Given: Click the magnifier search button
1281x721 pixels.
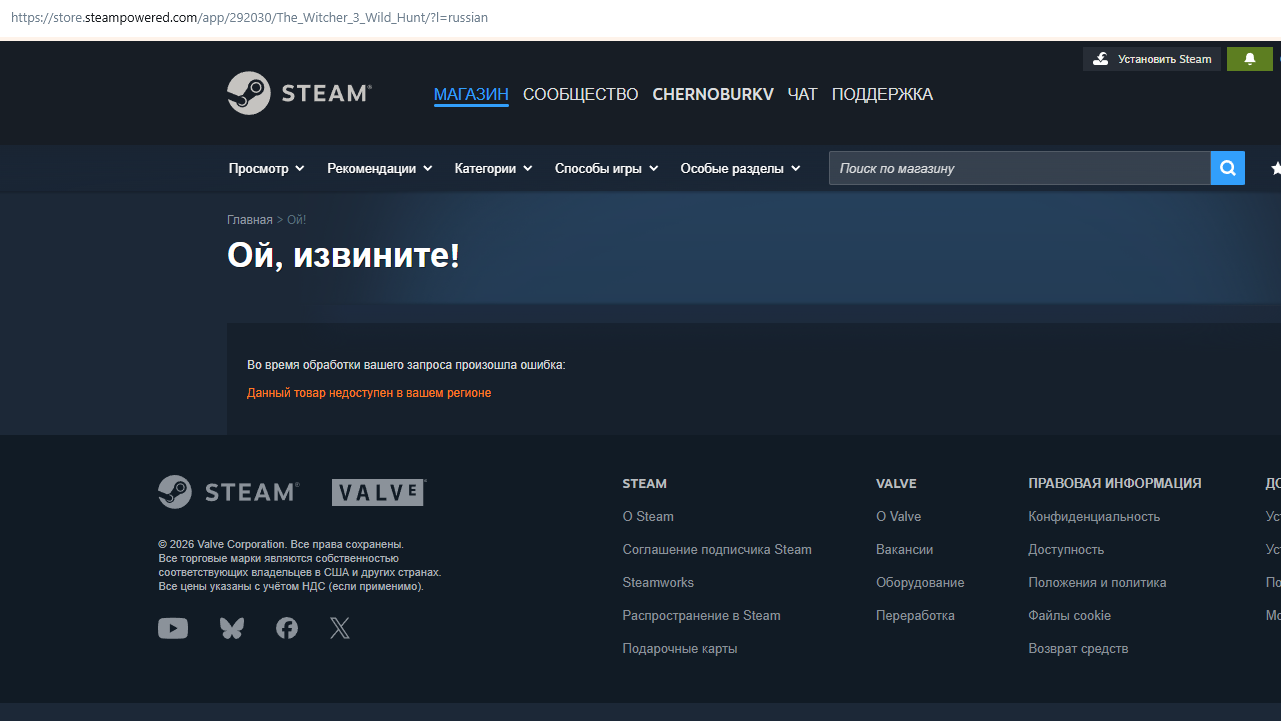Looking at the screenshot, I should (1228, 168).
